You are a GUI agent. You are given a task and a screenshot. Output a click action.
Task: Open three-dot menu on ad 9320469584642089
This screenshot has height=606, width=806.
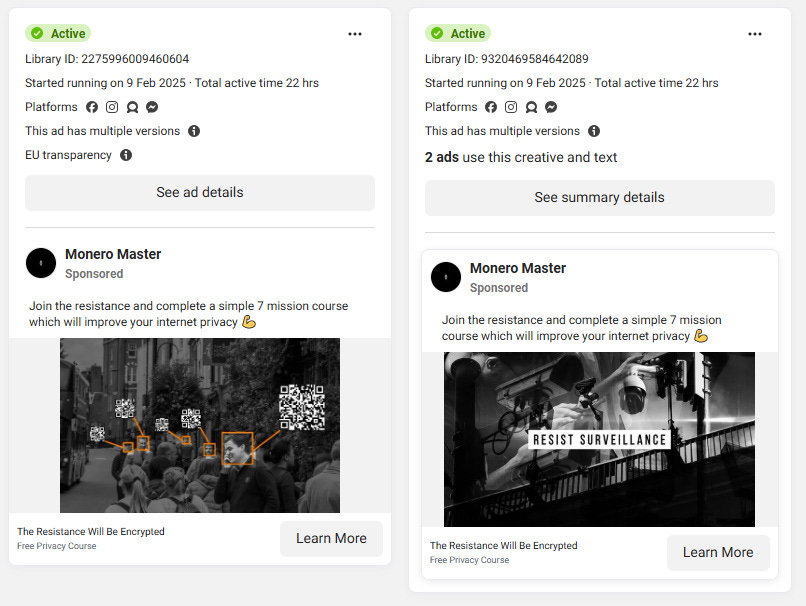[x=755, y=34]
